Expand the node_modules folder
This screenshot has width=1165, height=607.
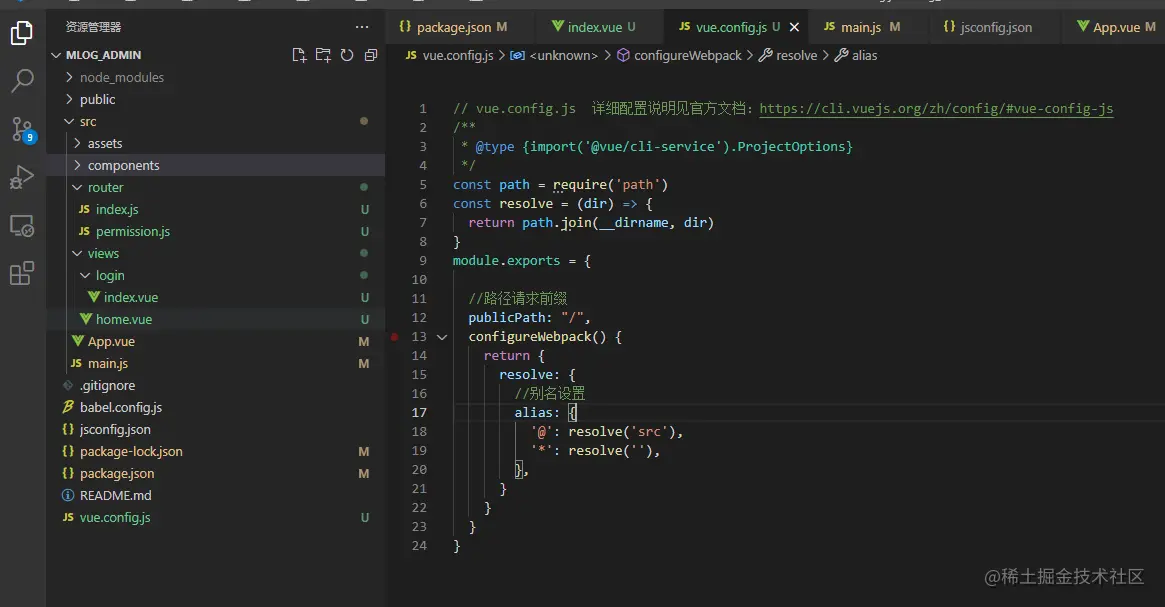click(69, 77)
